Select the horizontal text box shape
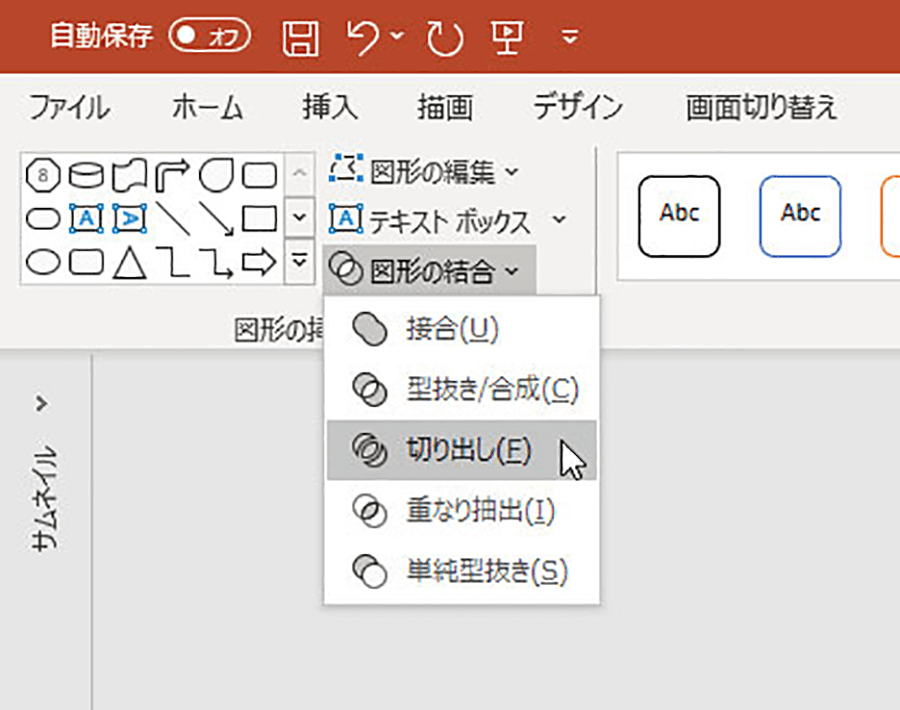This screenshot has height=710, width=900. coord(86,219)
